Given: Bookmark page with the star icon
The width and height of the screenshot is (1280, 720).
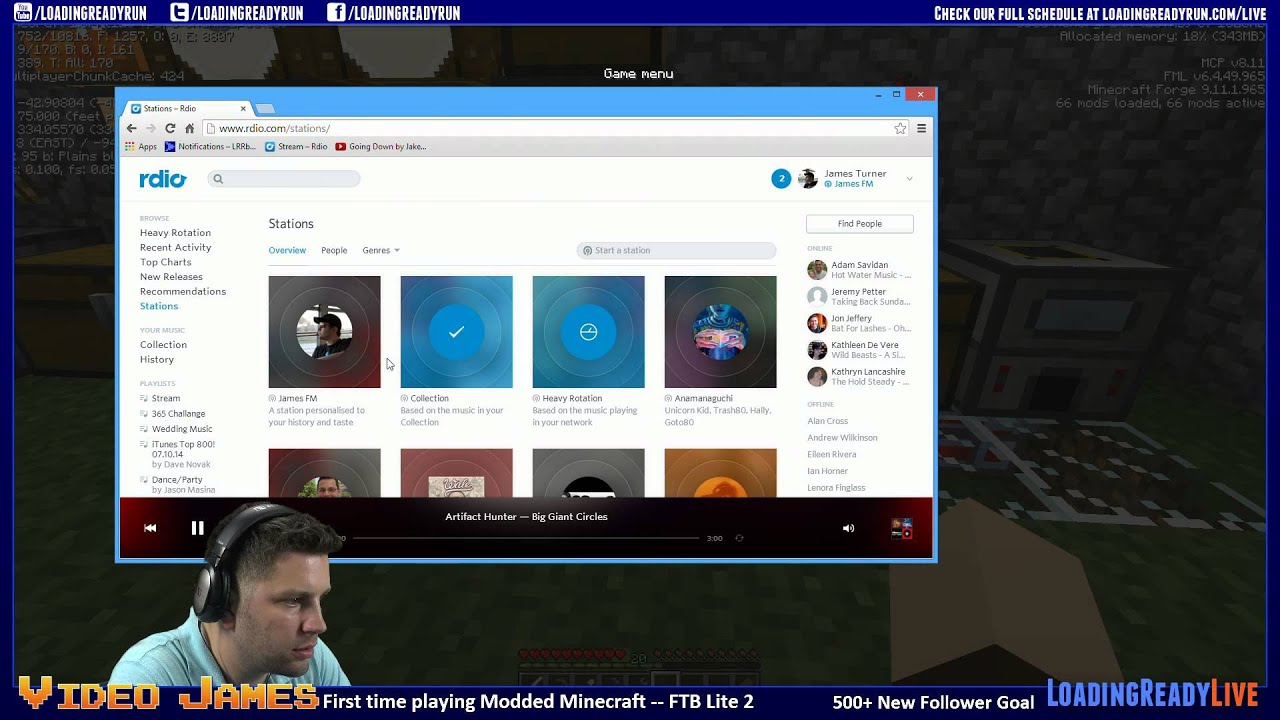Looking at the screenshot, I should [x=900, y=128].
